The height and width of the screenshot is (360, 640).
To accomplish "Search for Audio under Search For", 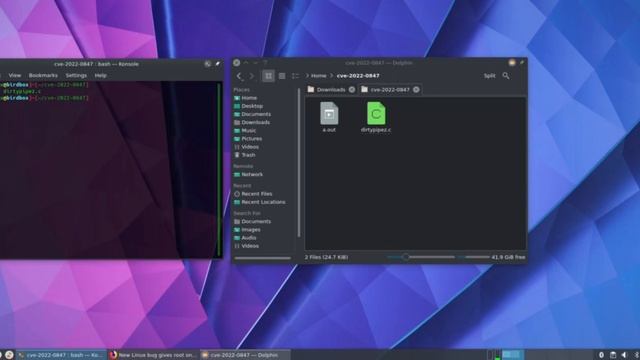I will [249, 238].
